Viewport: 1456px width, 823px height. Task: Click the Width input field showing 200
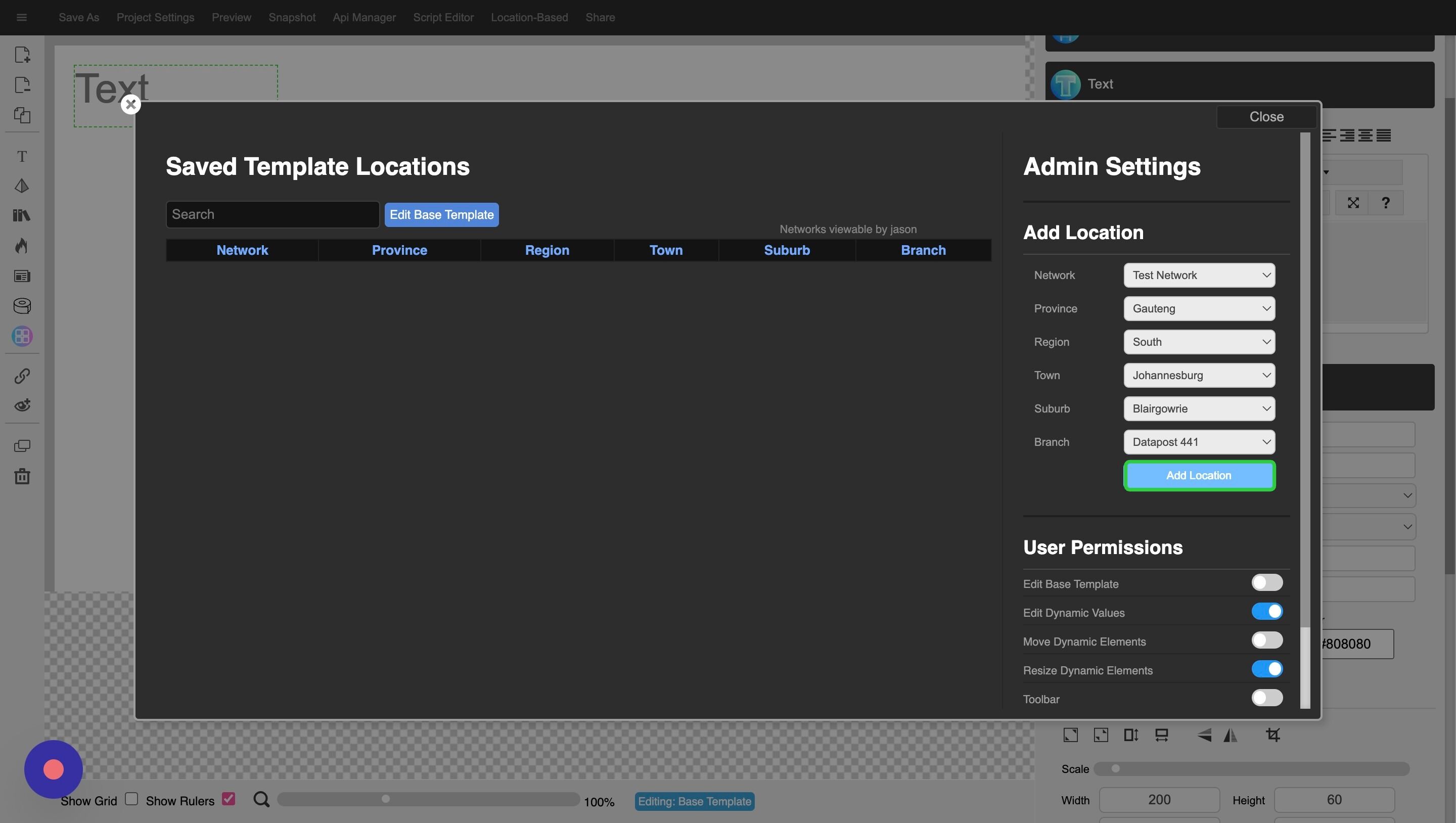(x=1159, y=799)
